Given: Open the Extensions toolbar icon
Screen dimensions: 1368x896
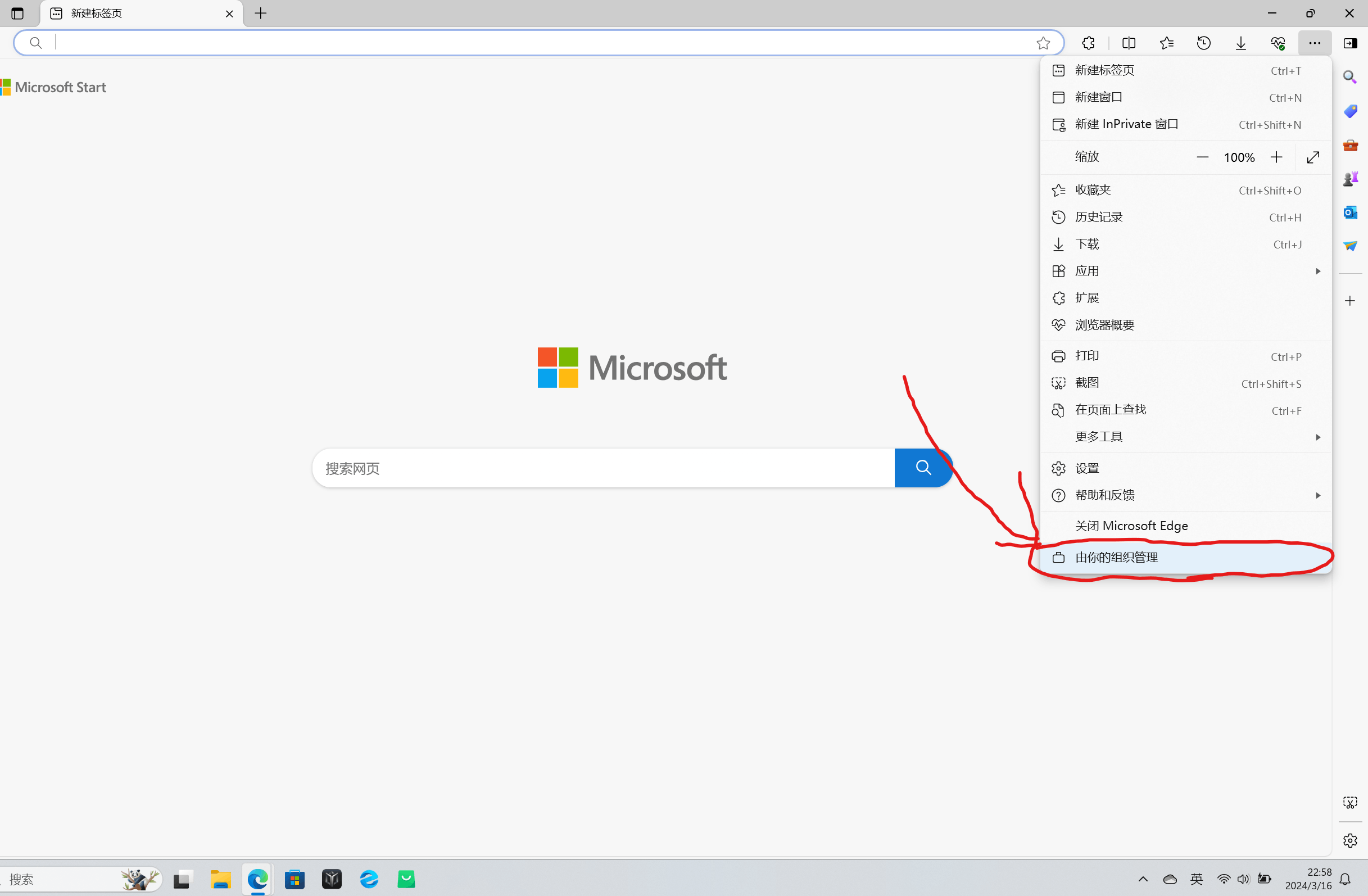Looking at the screenshot, I should (1088, 43).
